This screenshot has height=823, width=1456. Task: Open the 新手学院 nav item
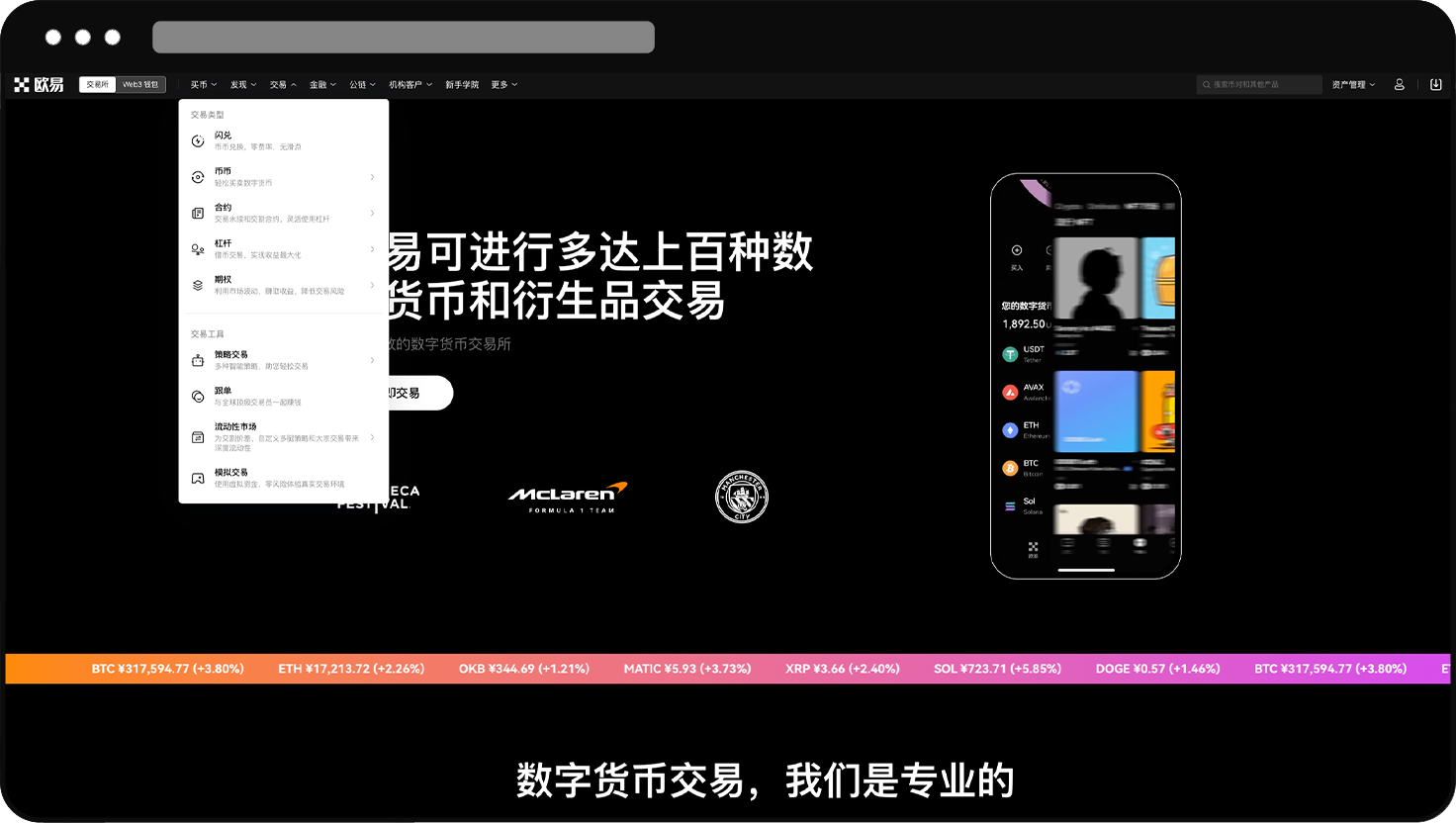[x=461, y=85]
